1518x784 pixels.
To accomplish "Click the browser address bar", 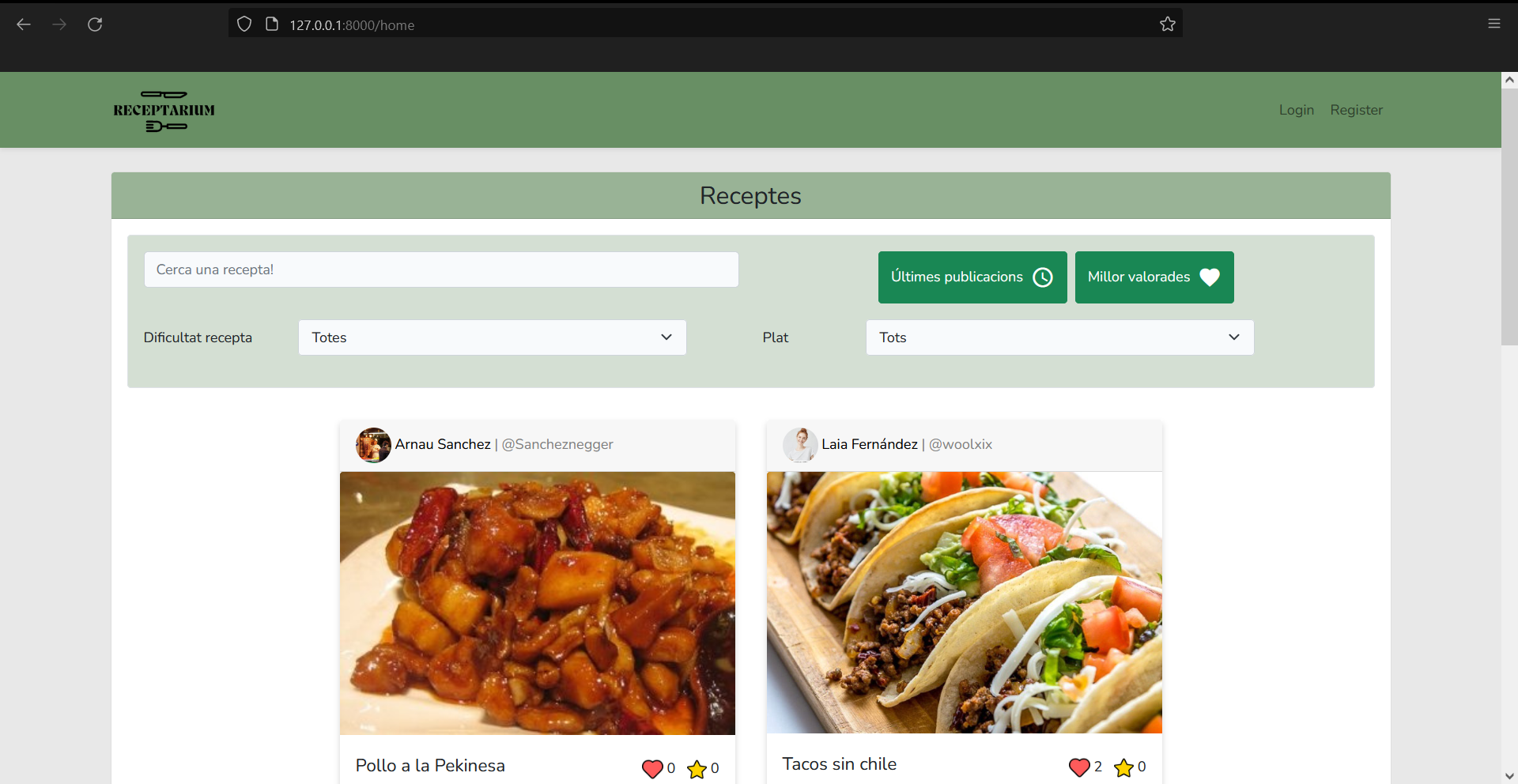I will coord(705,24).
